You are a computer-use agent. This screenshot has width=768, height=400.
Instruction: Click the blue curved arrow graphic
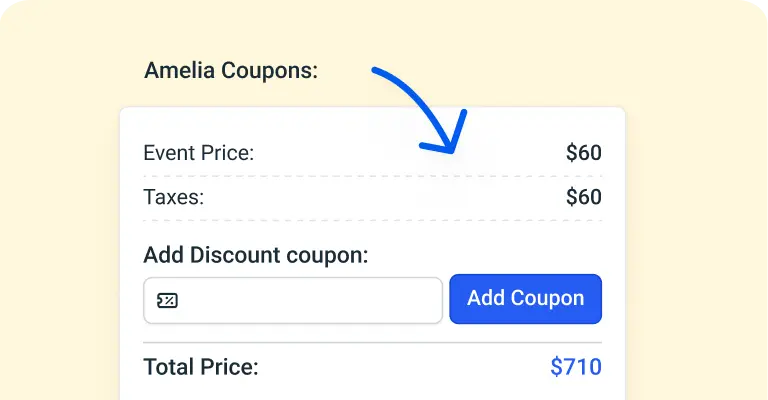tap(420, 111)
